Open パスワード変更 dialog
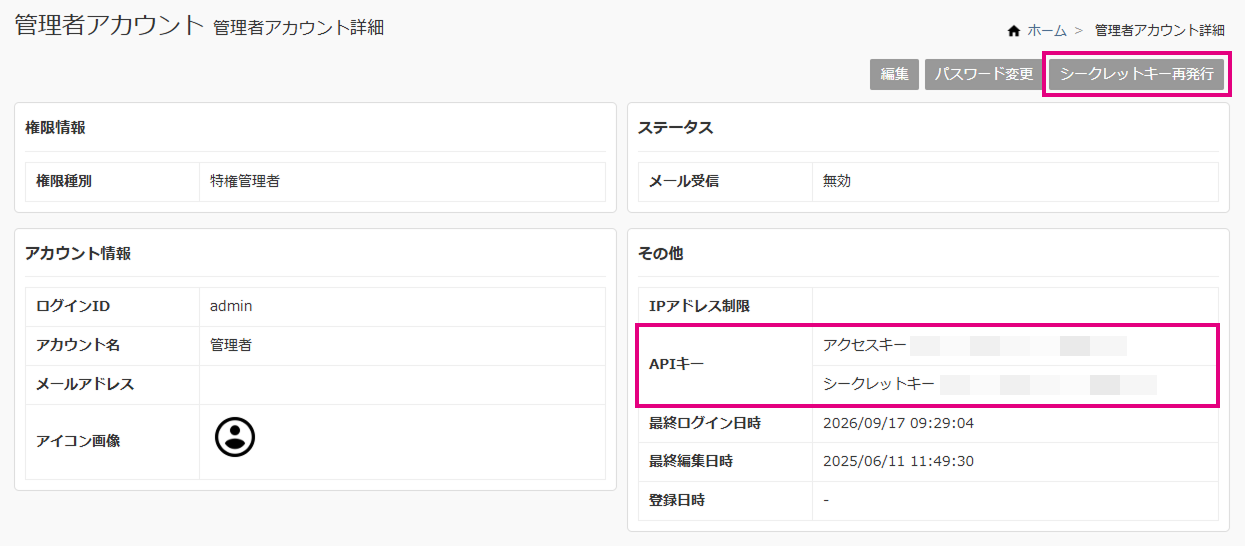Screen dimensions: 1245x546 click(x=985, y=75)
